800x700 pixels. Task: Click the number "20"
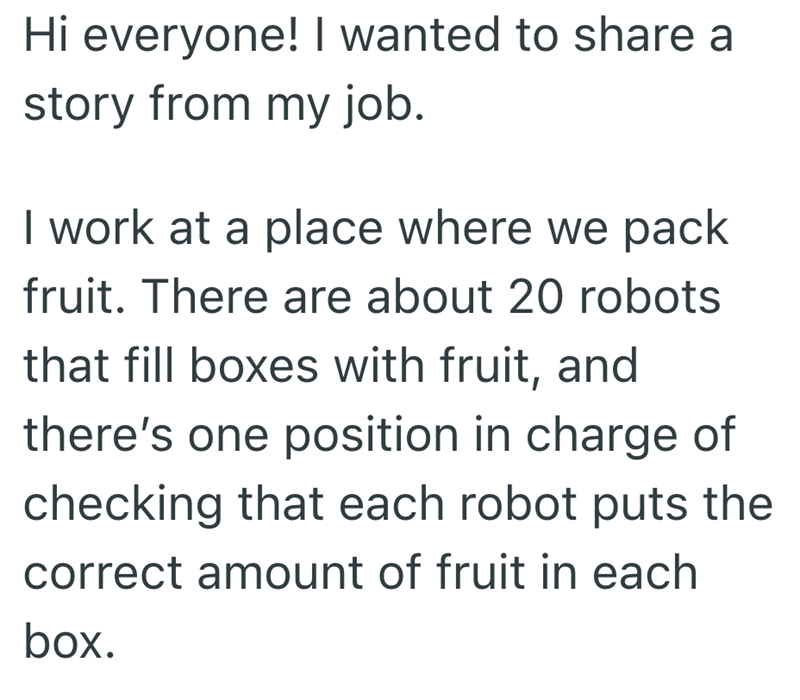coord(522,299)
